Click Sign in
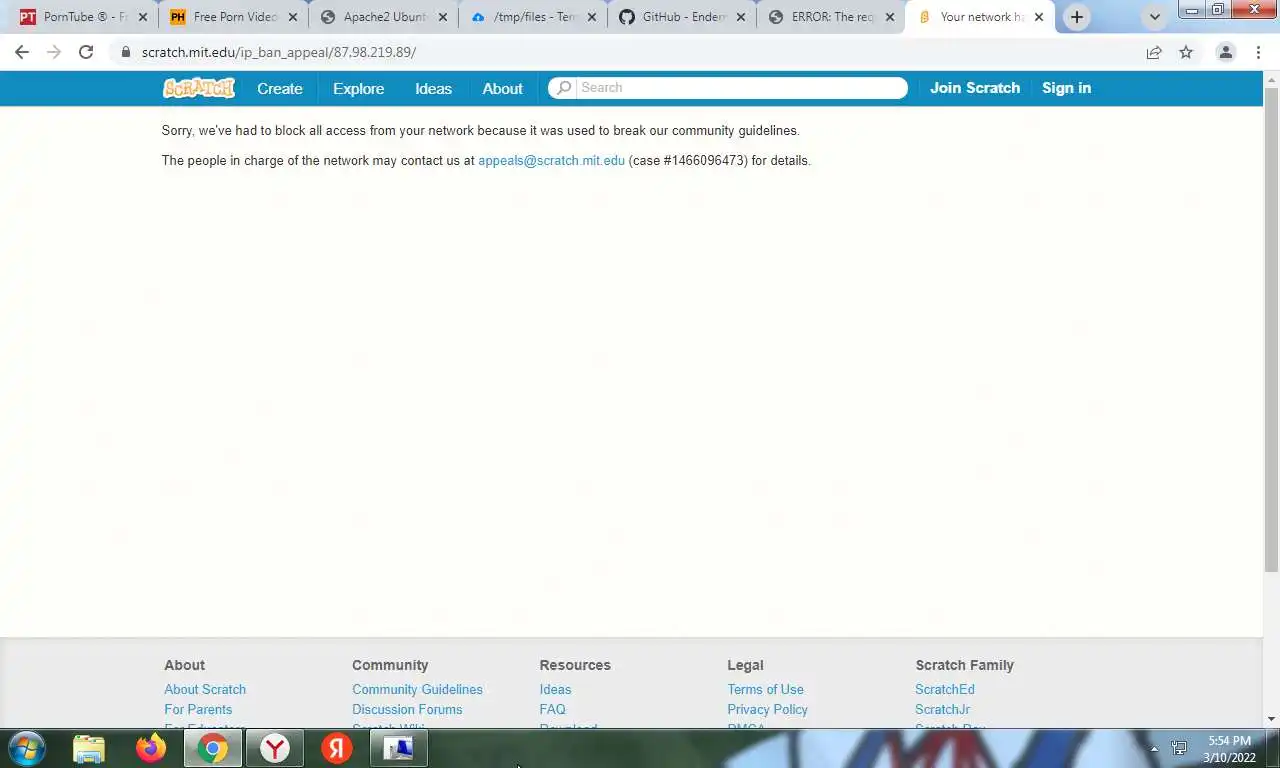1280x768 pixels. [1066, 88]
